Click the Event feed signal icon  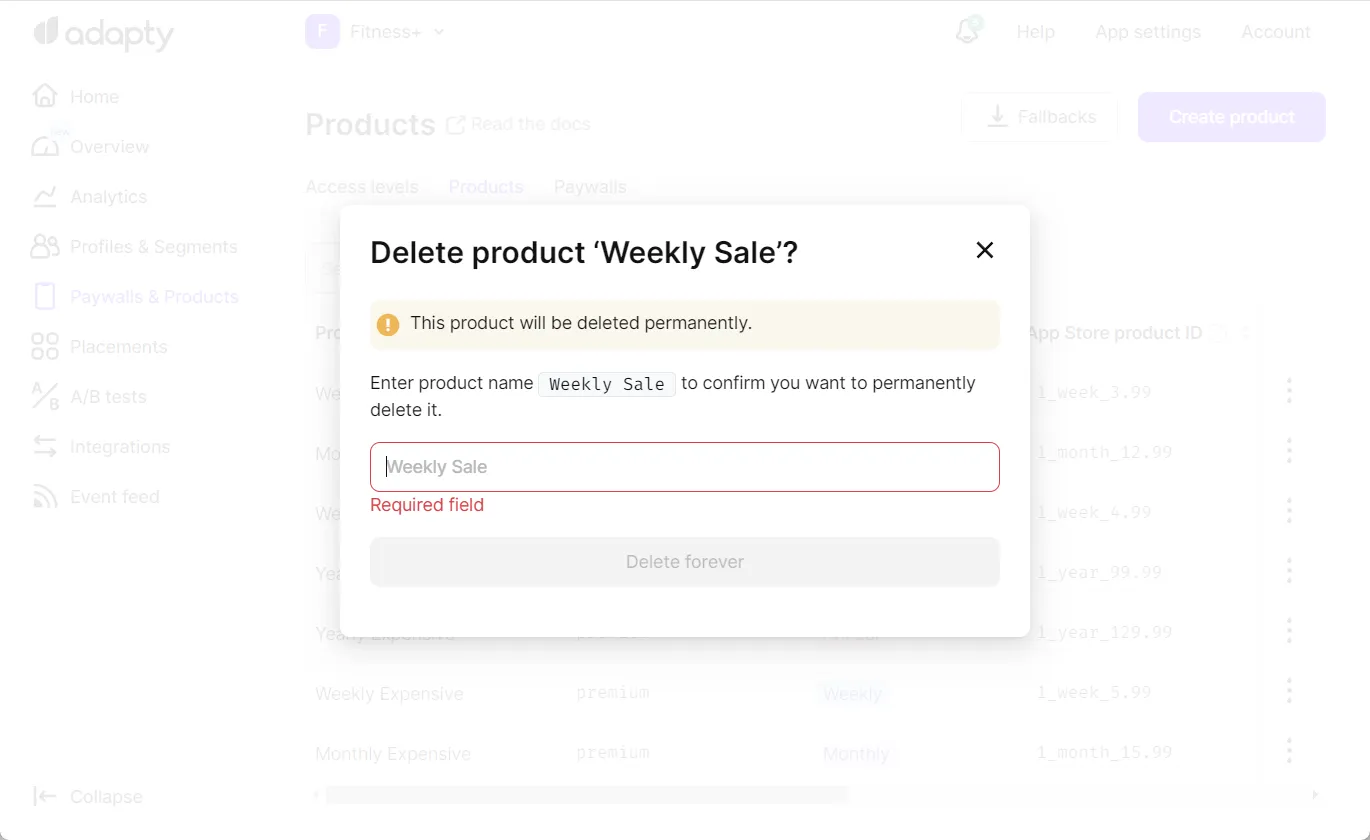pyautogui.click(x=45, y=496)
